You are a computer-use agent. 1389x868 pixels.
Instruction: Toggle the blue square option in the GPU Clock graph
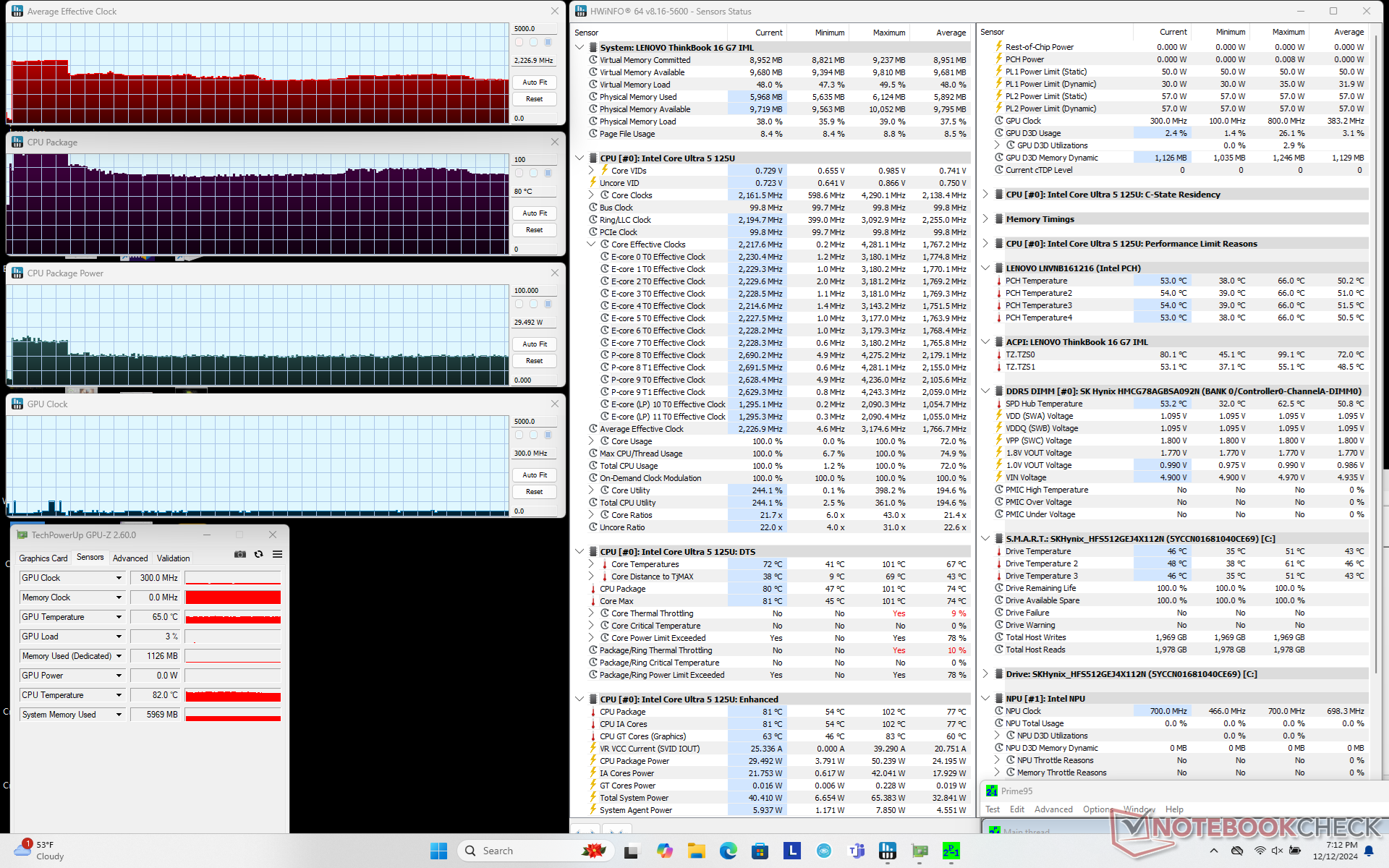tap(548, 435)
